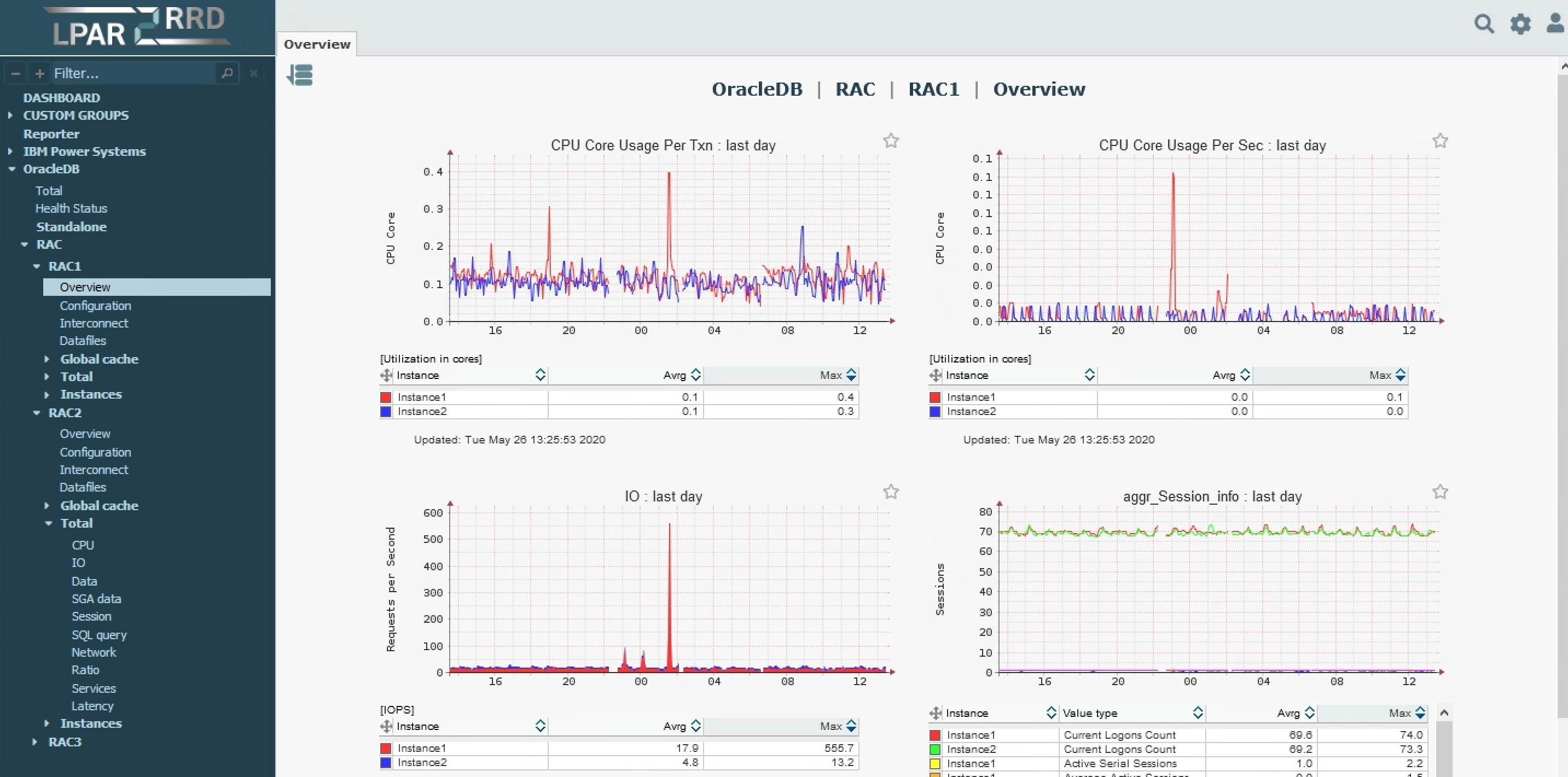The height and width of the screenshot is (777, 1568).
Task: Click the CPU Core Usage Per Txn chart
Action: point(670,237)
